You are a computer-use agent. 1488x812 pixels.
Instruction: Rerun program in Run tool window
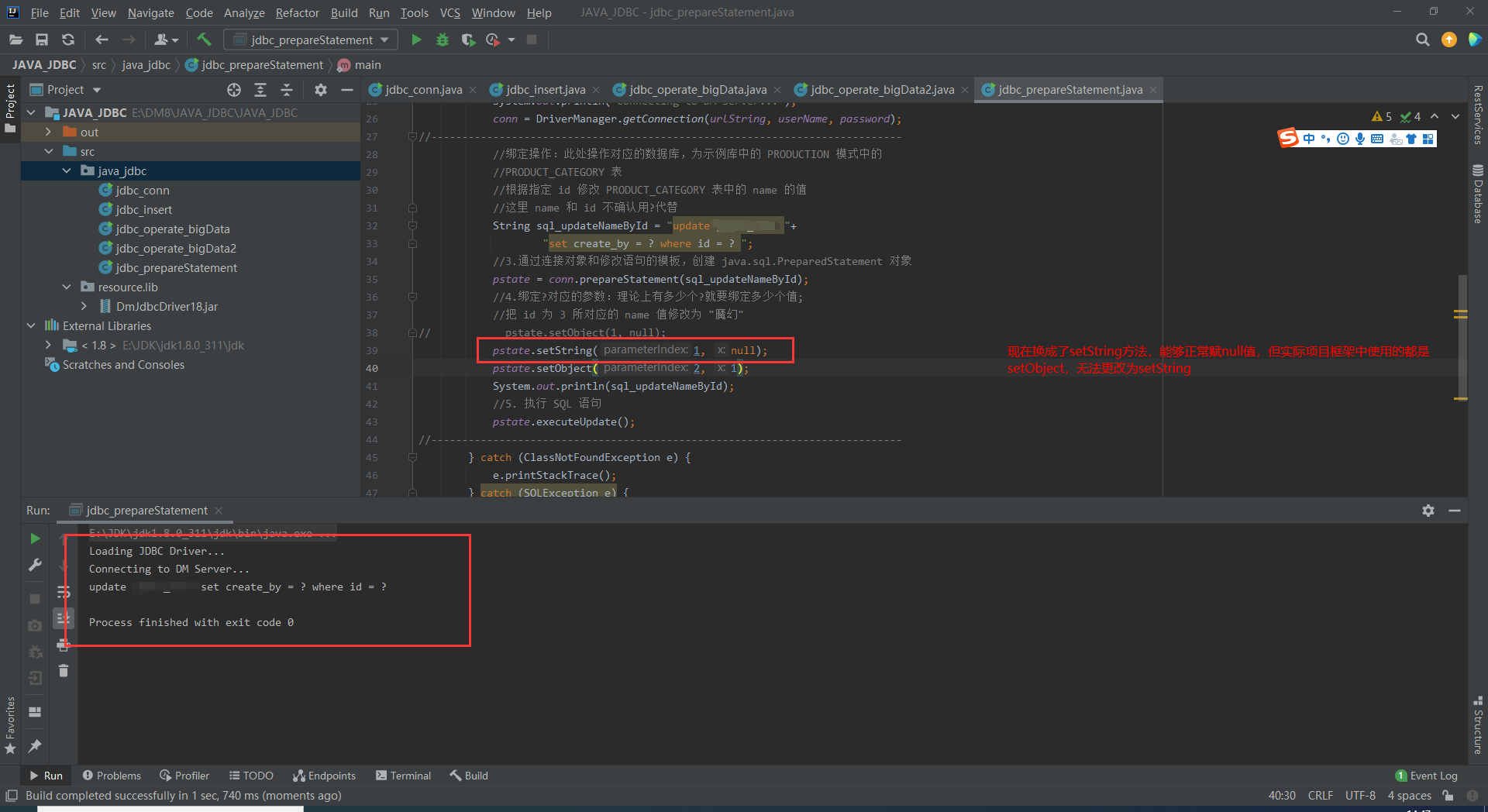(x=35, y=538)
